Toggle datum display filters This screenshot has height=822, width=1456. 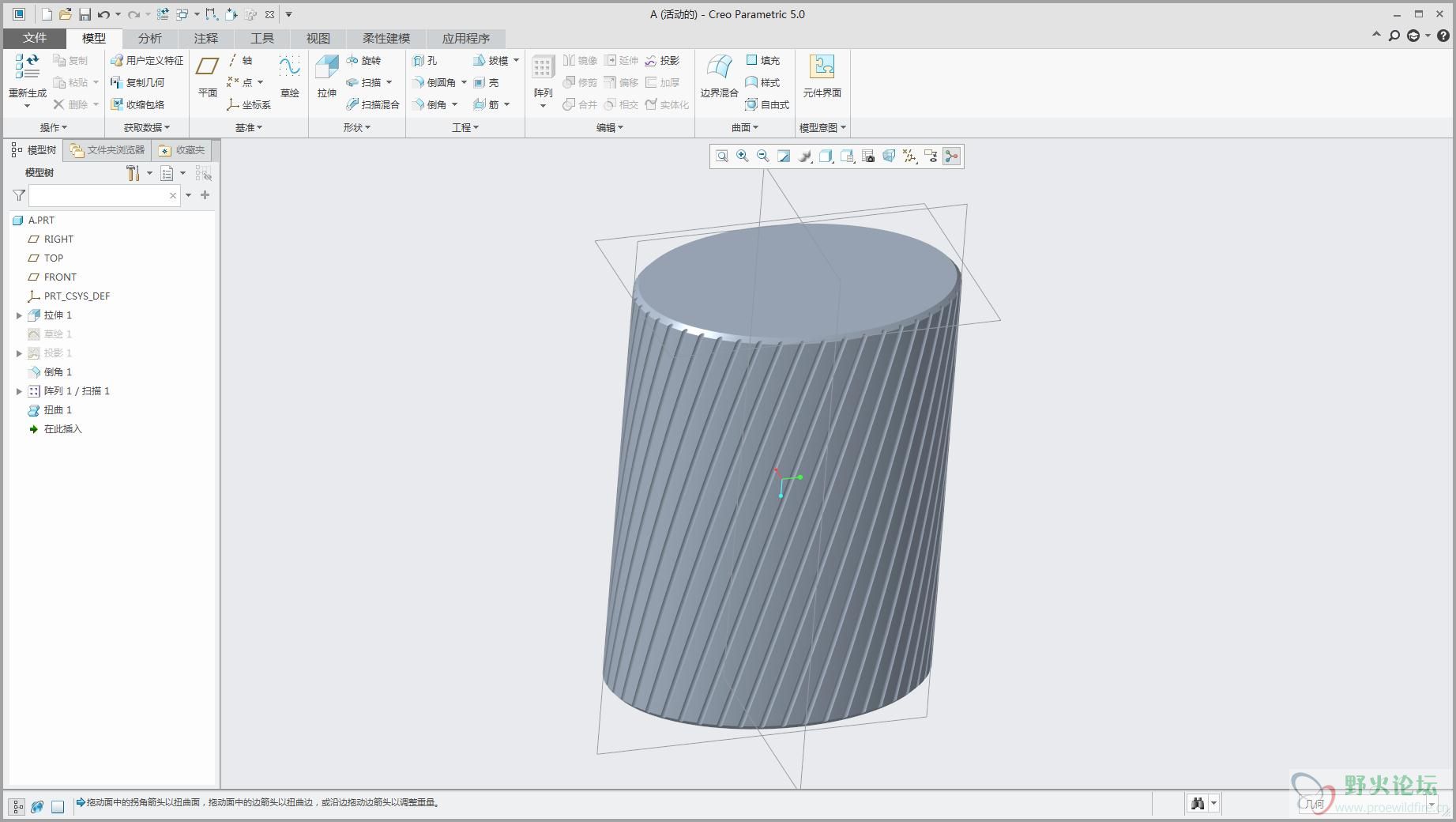909,156
